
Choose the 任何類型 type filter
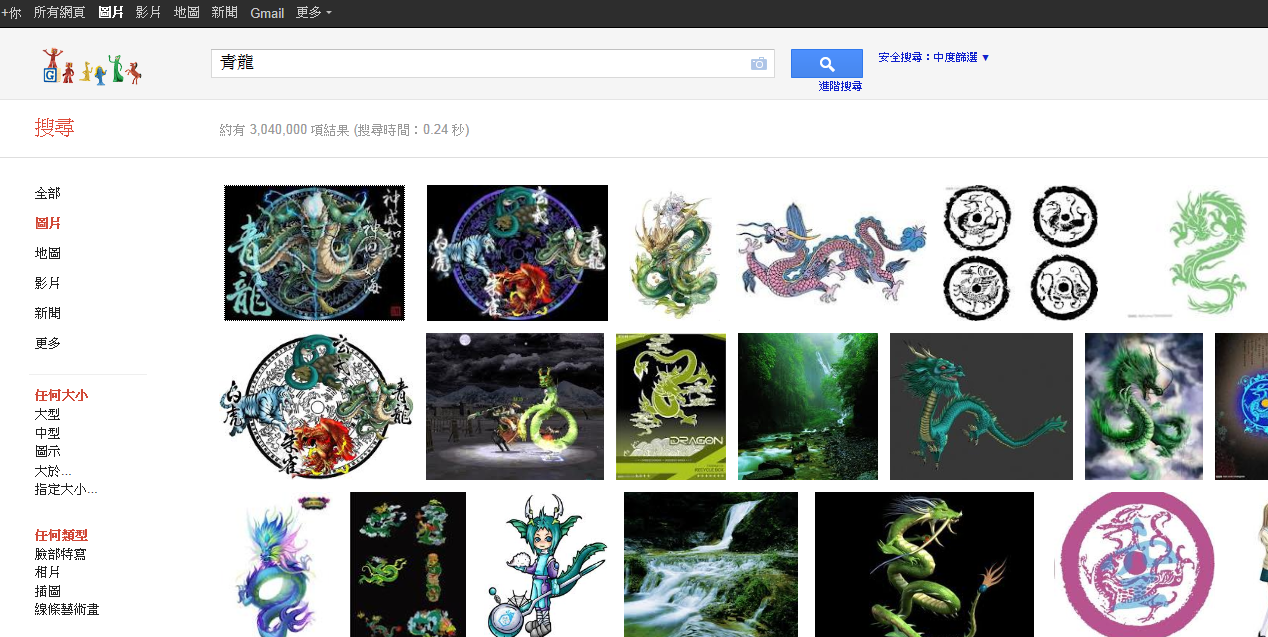pyautogui.click(x=61, y=535)
